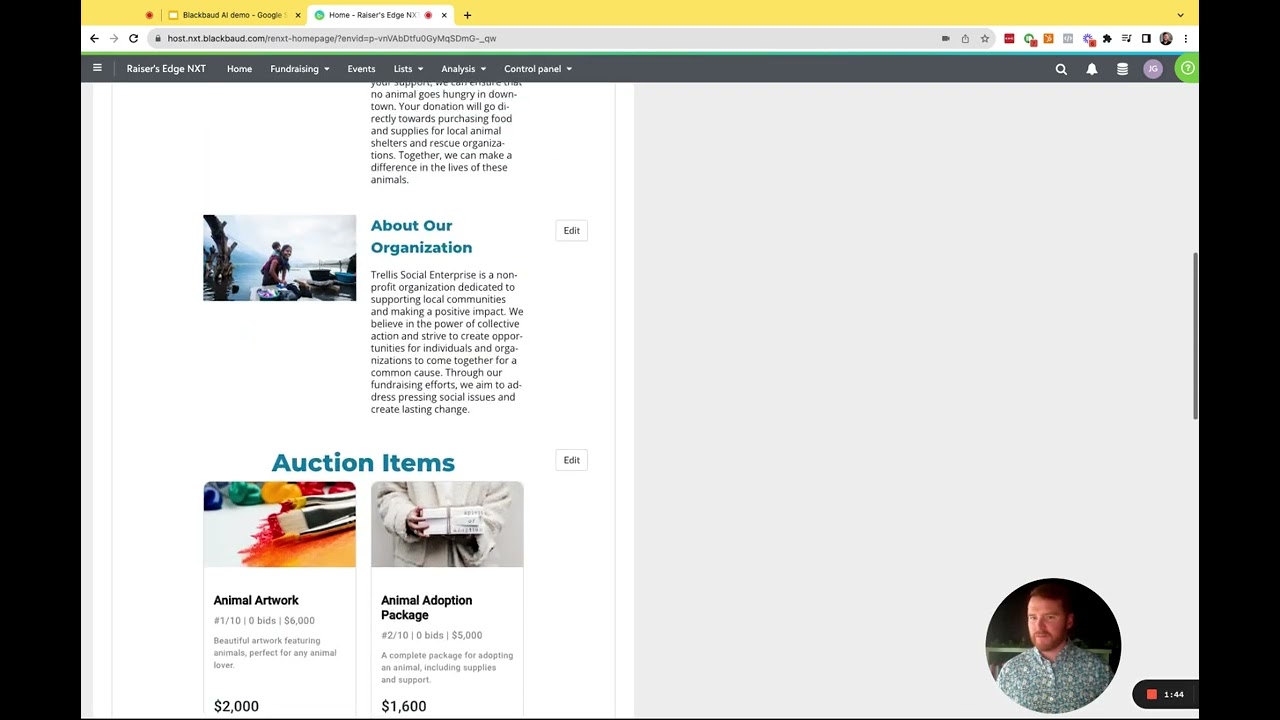Reload the current page
1280x720 pixels.
click(133, 38)
